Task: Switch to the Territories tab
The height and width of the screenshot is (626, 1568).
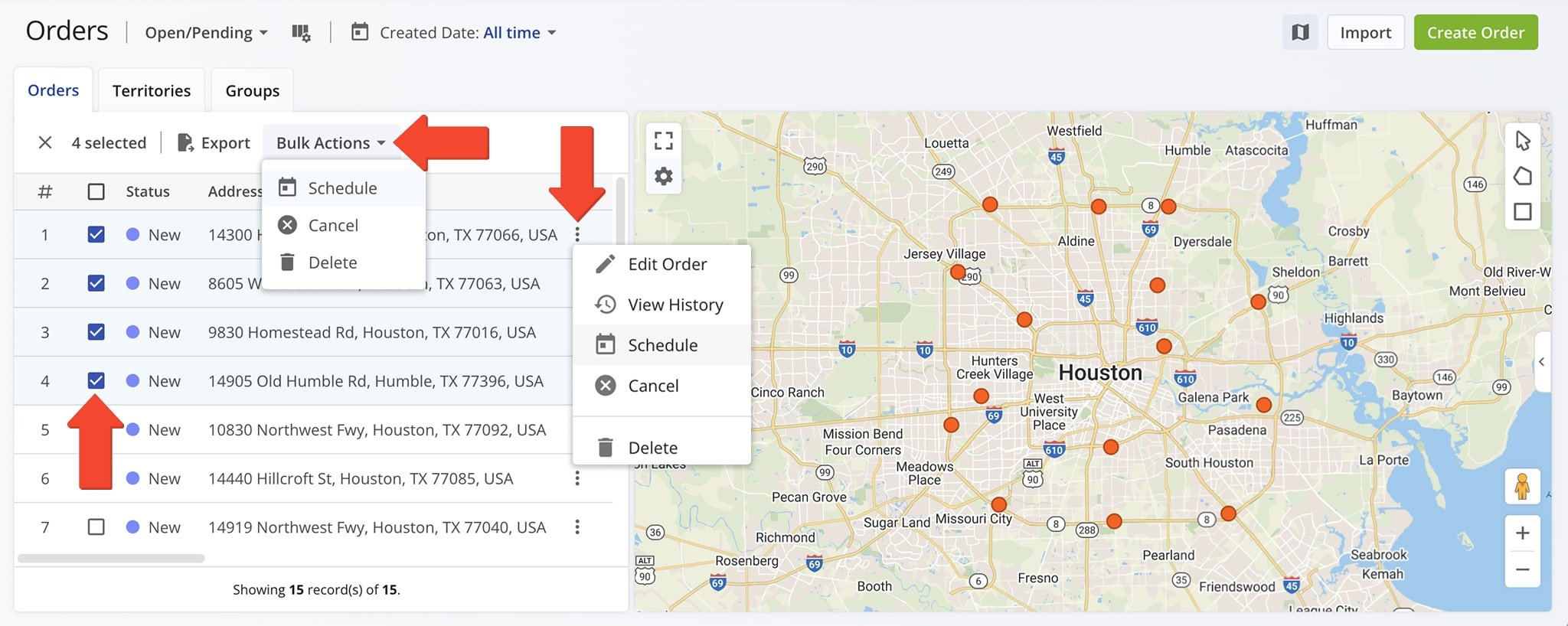Action: (152, 90)
